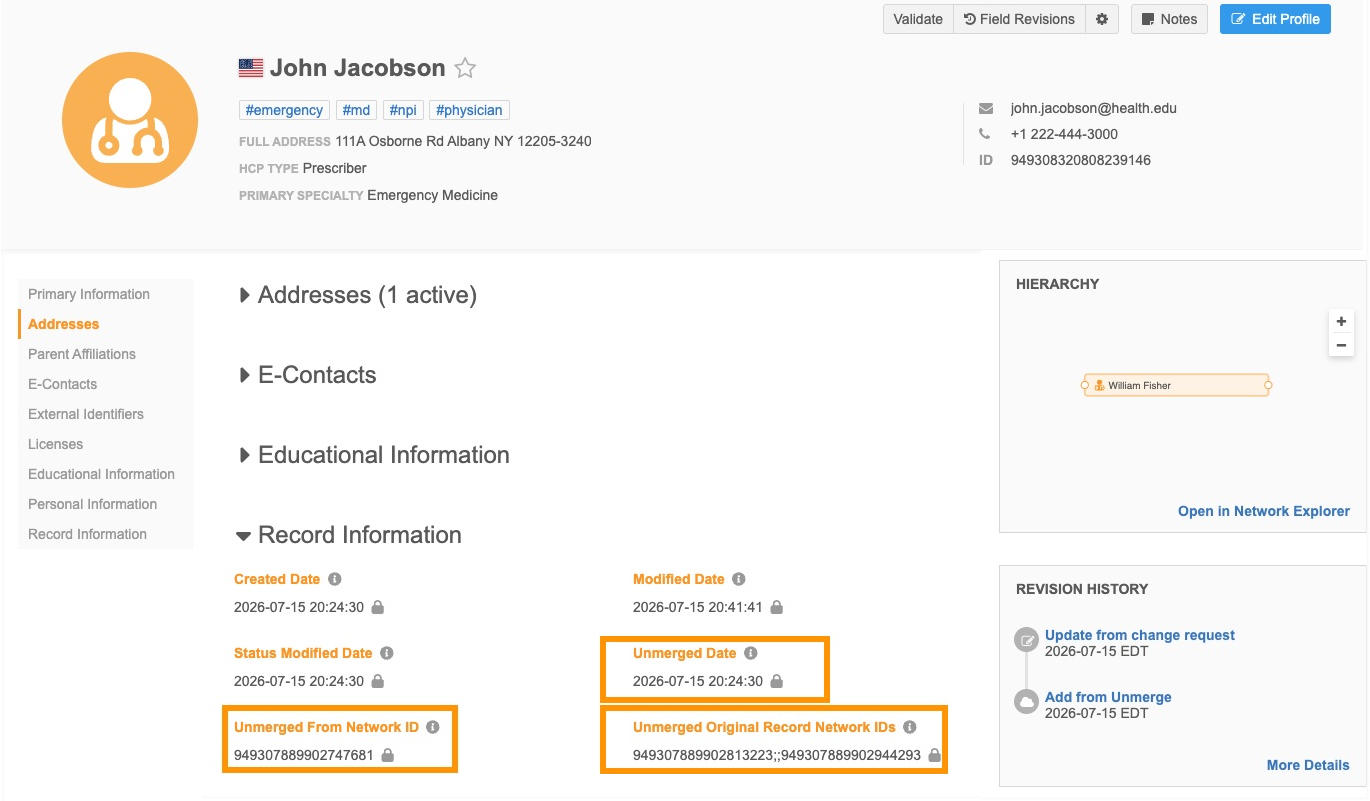Screen dimensions: 1370x801
Task: Click lock icon beside Unmerged Date value
Action: 777,681
